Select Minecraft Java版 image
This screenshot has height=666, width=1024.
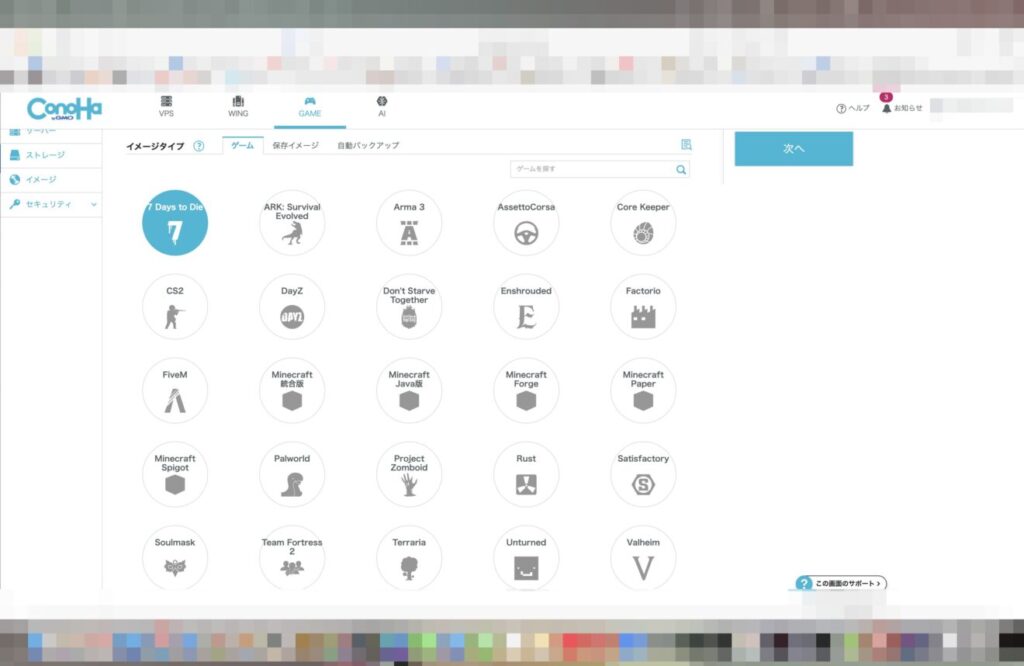(409, 390)
